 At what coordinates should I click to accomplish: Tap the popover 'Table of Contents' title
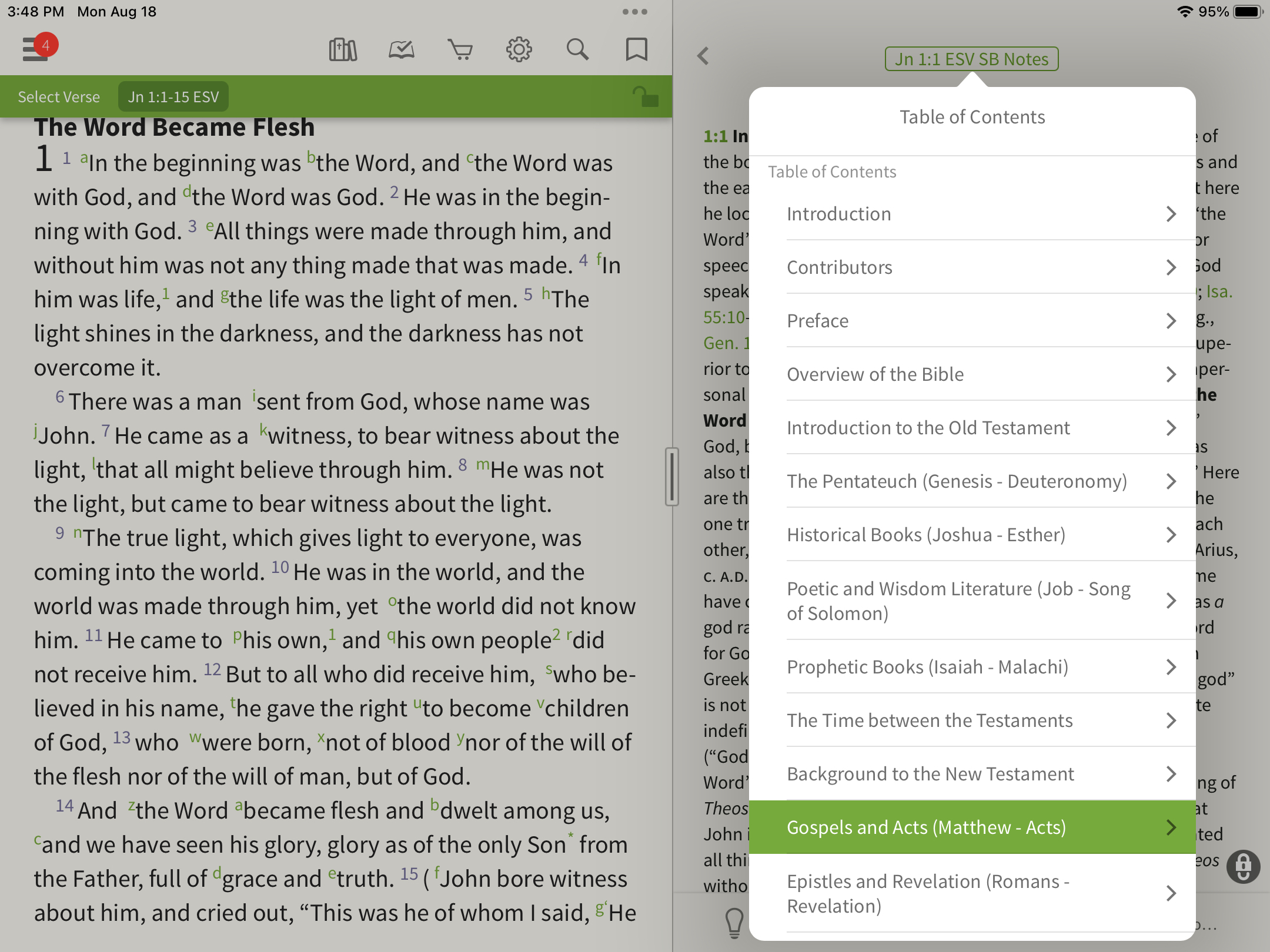pyautogui.click(x=972, y=118)
